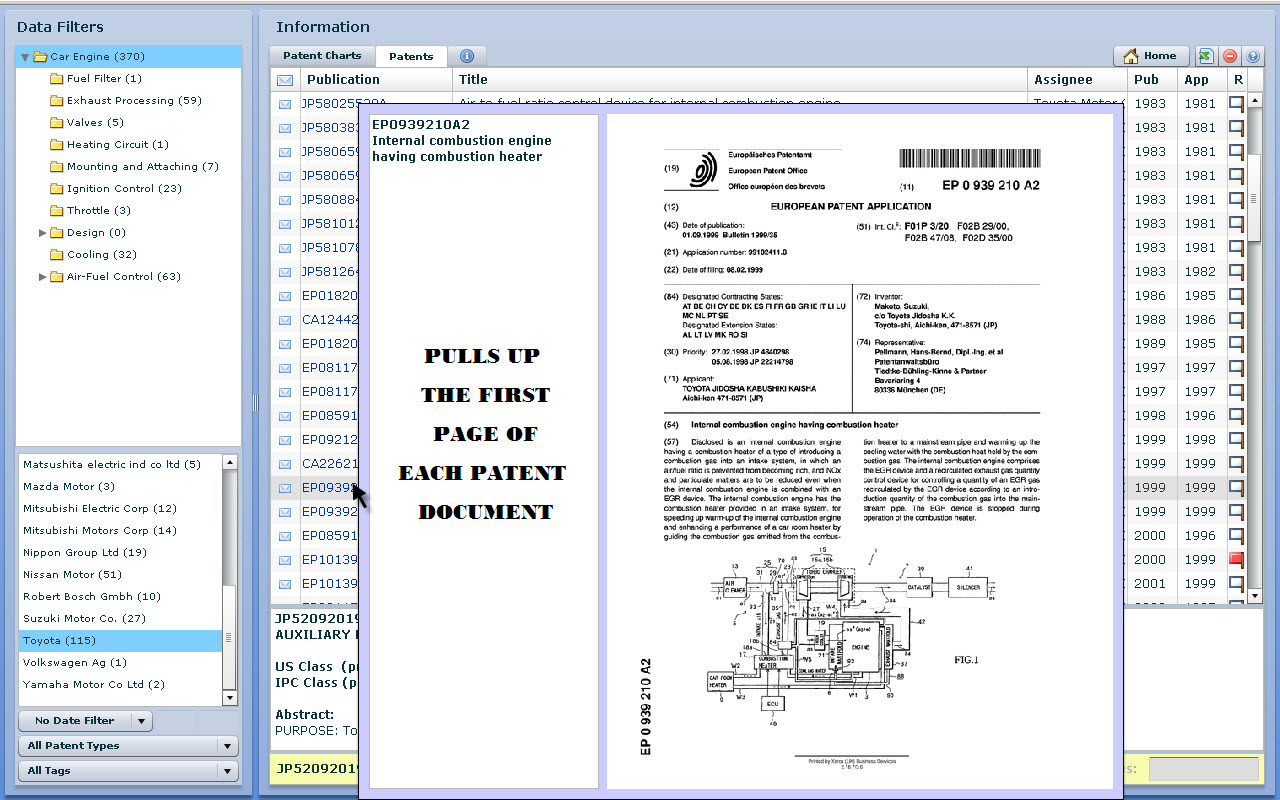This screenshot has width=1280, height=800.
Task: Toggle the rating flag on the 1986 row
Action: point(1237,295)
